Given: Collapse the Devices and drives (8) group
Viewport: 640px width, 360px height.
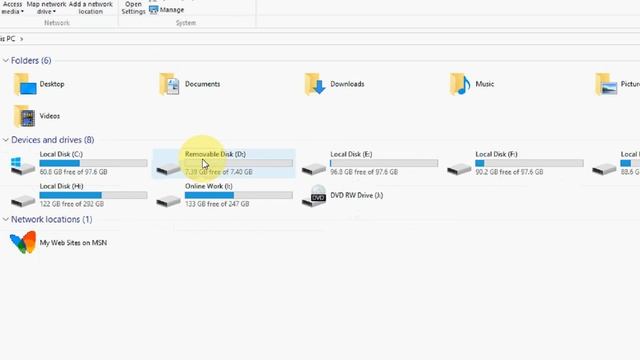Looking at the screenshot, I should (x=6, y=140).
